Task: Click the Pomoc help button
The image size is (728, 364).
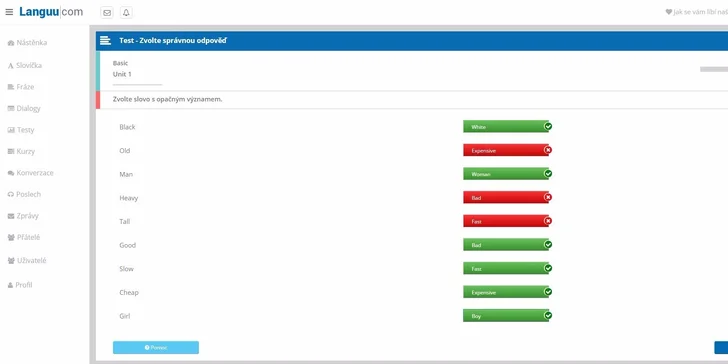Action: pos(156,347)
